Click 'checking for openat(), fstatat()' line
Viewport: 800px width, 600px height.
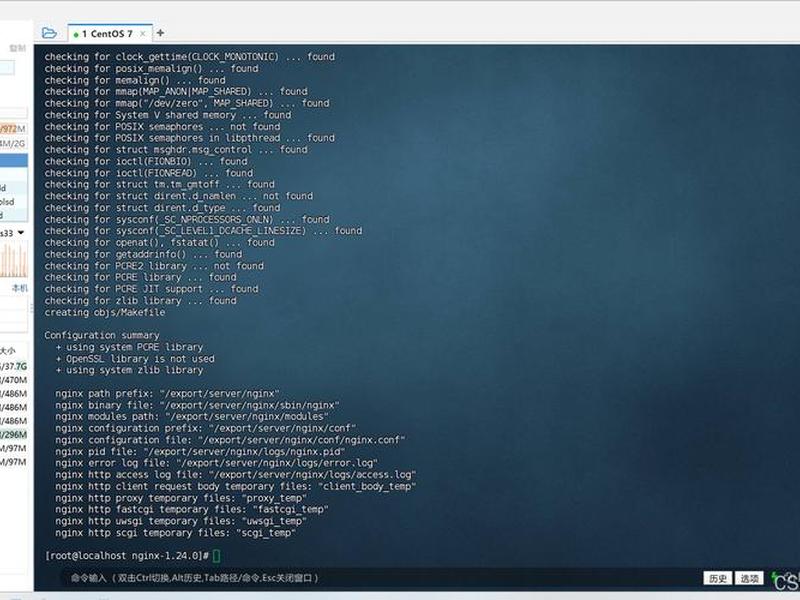[160, 242]
